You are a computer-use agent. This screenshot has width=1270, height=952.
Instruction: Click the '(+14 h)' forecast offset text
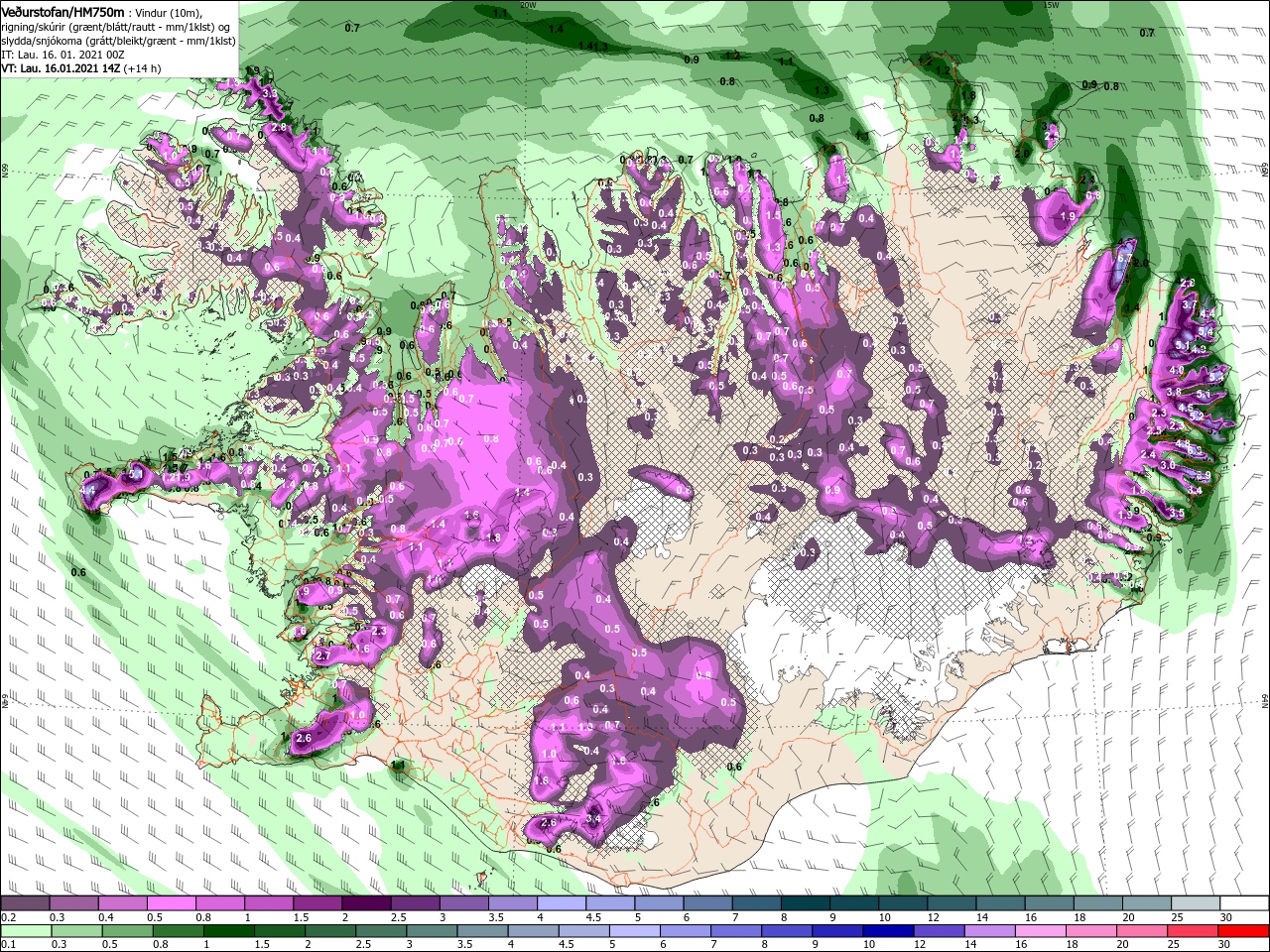coord(143,68)
